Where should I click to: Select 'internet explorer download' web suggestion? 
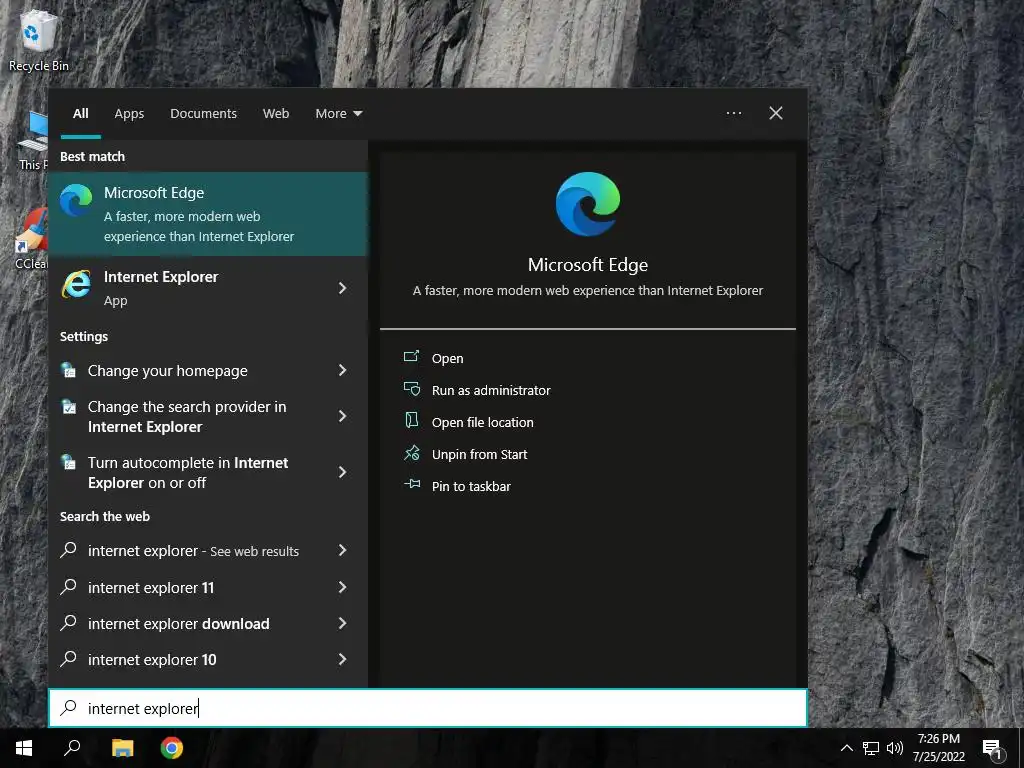coord(208,623)
